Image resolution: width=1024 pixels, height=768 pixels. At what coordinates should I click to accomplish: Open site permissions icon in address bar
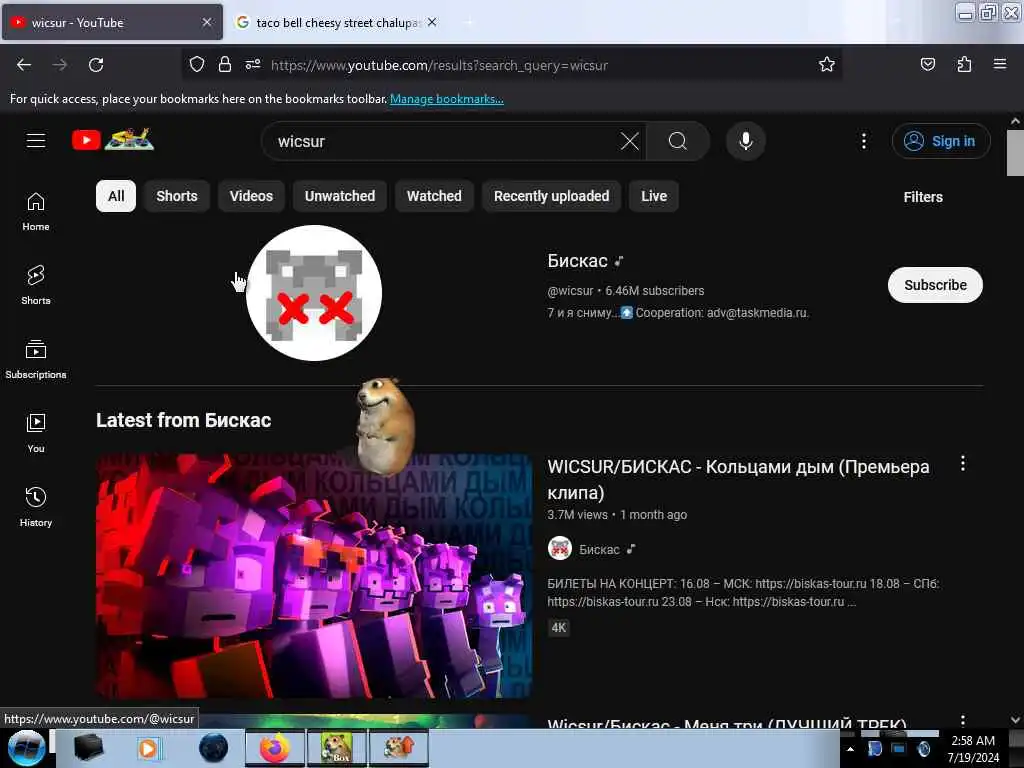tap(253, 65)
